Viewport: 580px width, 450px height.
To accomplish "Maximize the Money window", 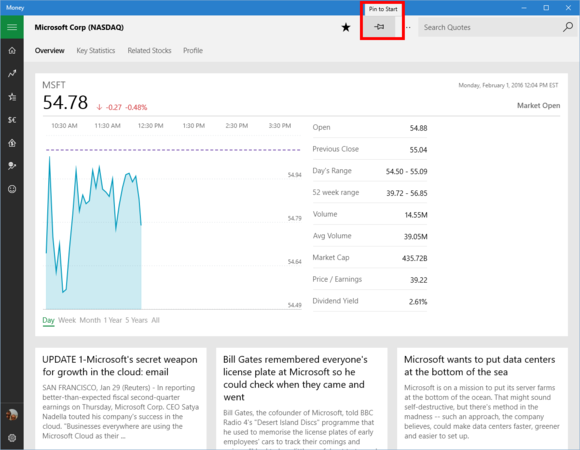I will 546,8.
